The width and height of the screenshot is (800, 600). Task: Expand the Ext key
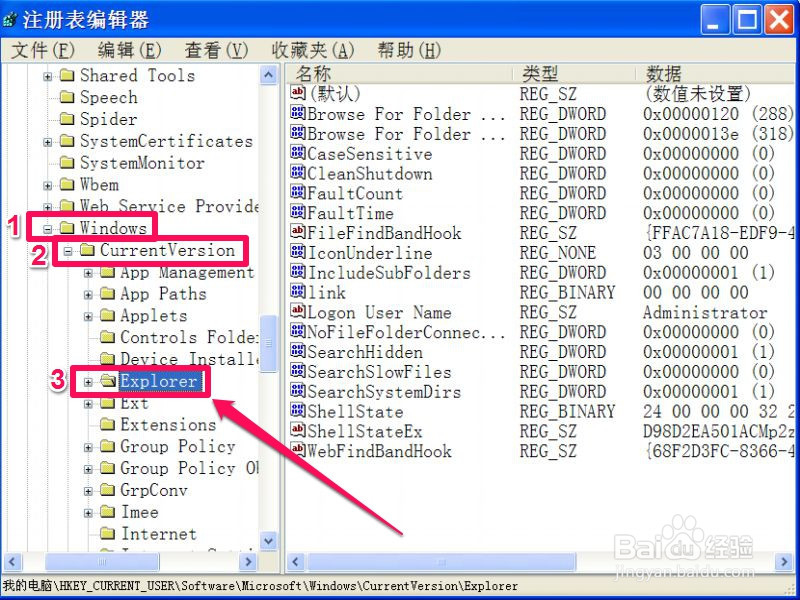coord(89,402)
